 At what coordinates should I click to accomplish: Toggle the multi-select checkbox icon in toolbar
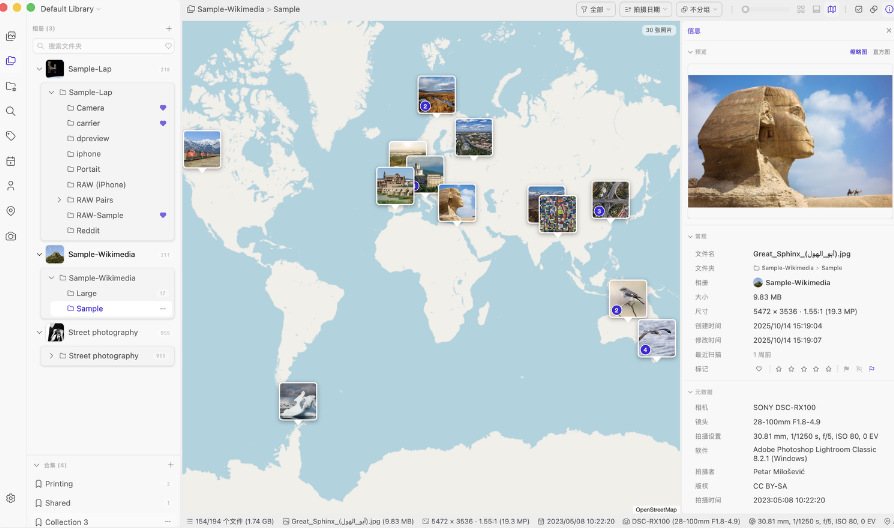coord(858,9)
